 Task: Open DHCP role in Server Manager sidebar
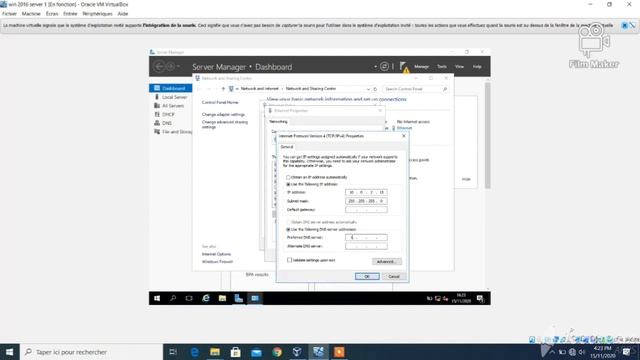pyautogui.click(x=168, y=115)
